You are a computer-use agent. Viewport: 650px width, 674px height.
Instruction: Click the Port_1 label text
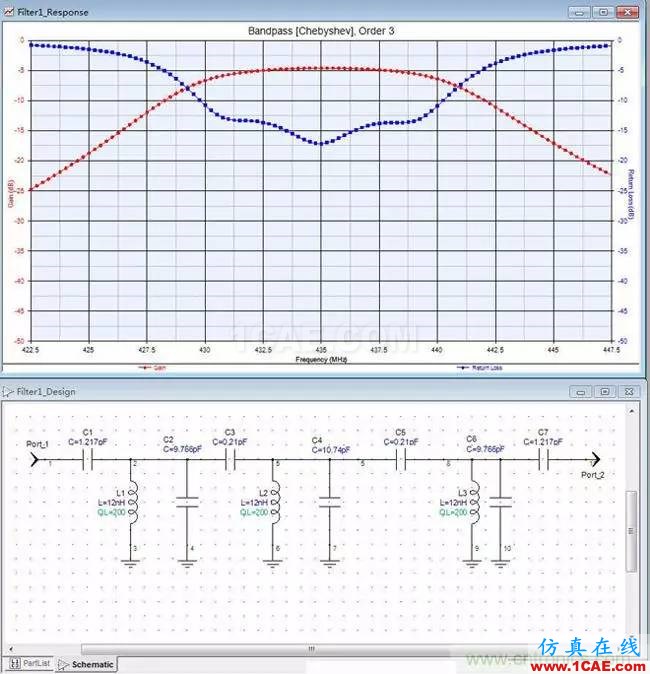click(x=37, y=444)
